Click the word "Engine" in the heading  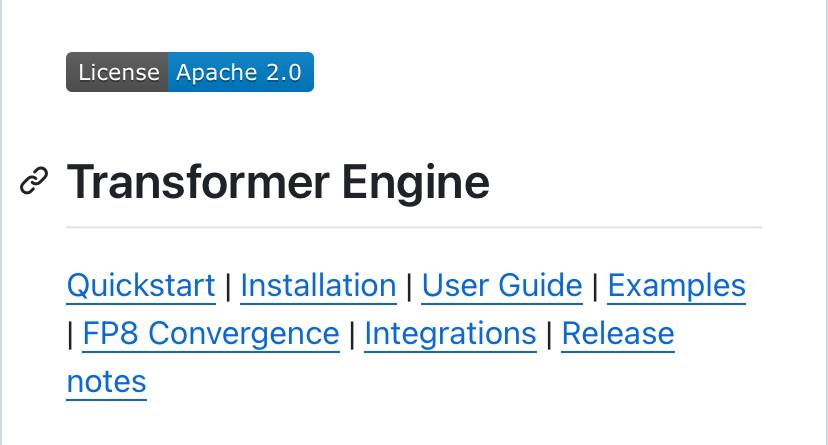[416, 183]
